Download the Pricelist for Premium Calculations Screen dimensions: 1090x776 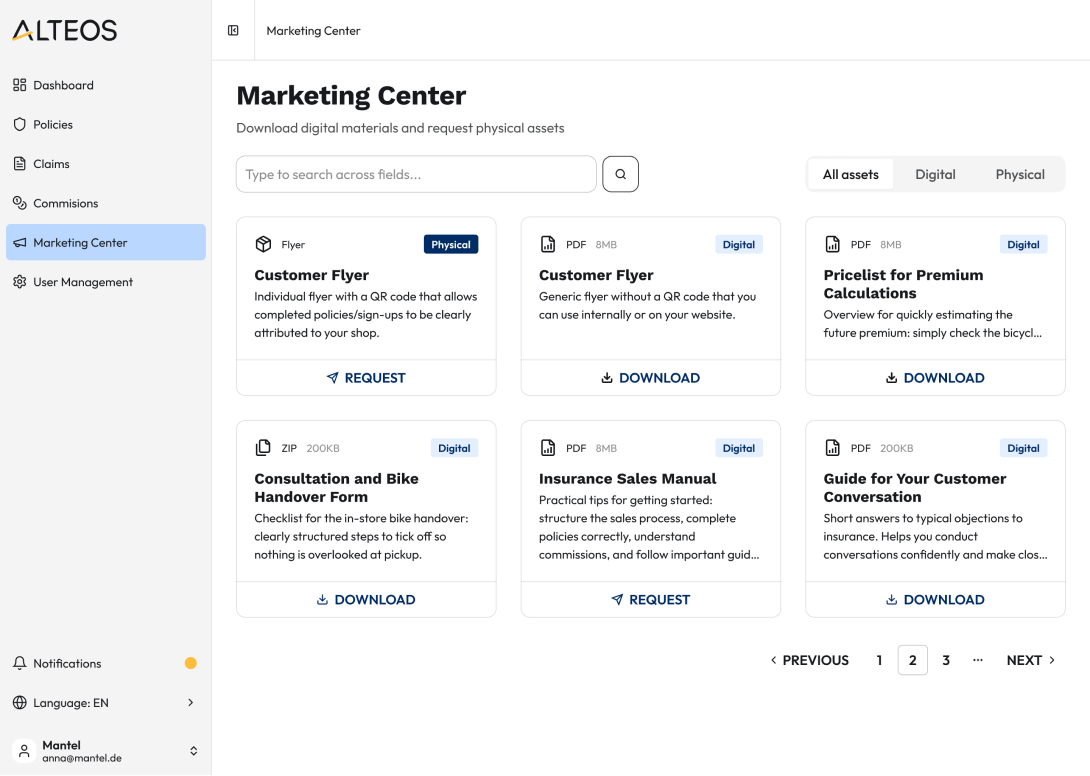935,378
